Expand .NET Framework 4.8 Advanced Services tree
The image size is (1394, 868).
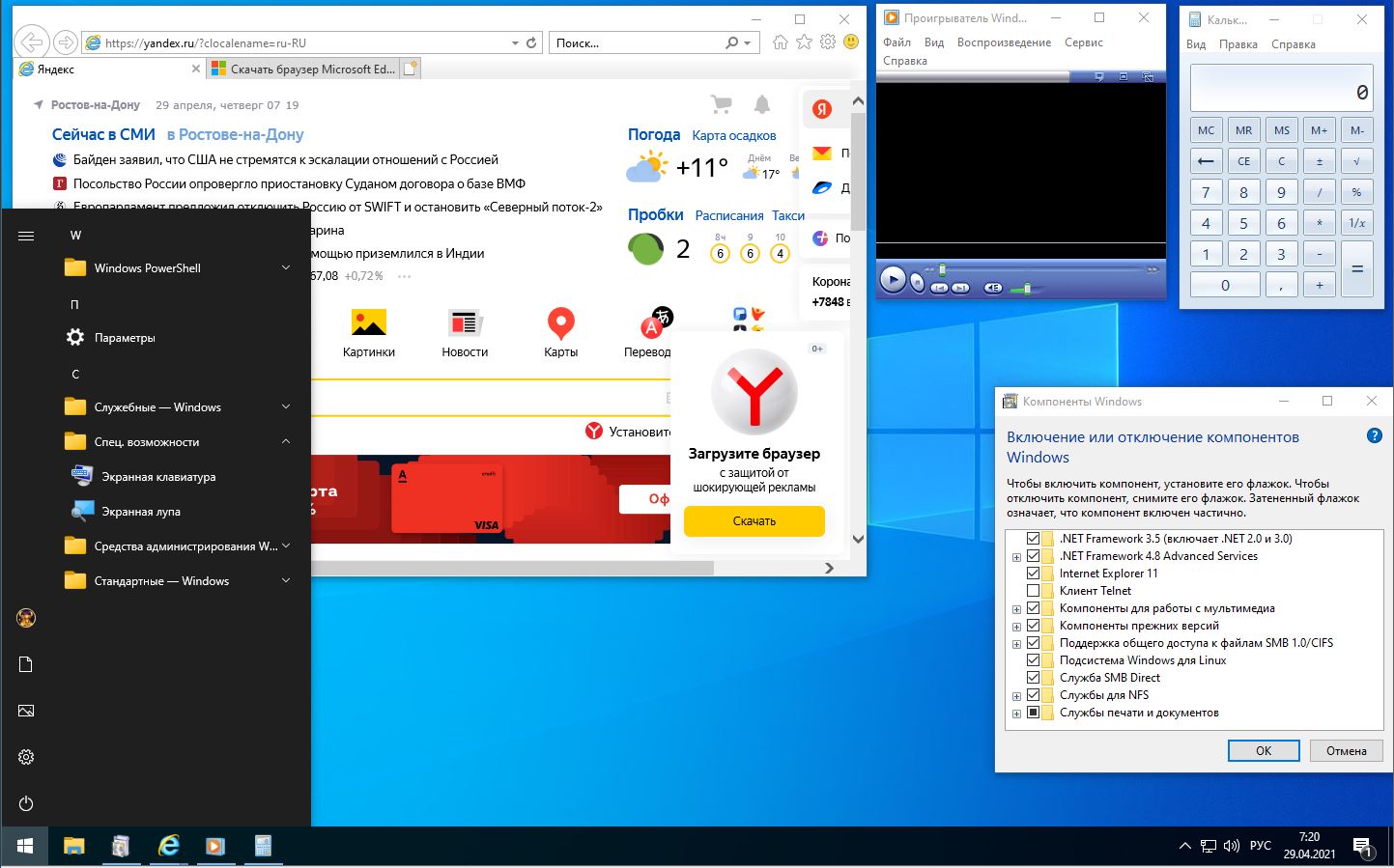pos(1016,557)
